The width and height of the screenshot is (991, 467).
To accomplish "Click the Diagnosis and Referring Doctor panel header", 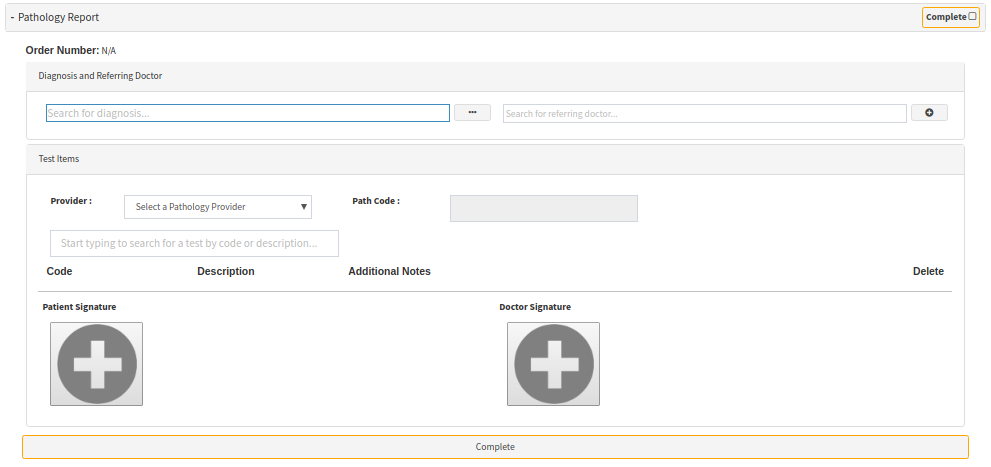I will click(100, 76).
